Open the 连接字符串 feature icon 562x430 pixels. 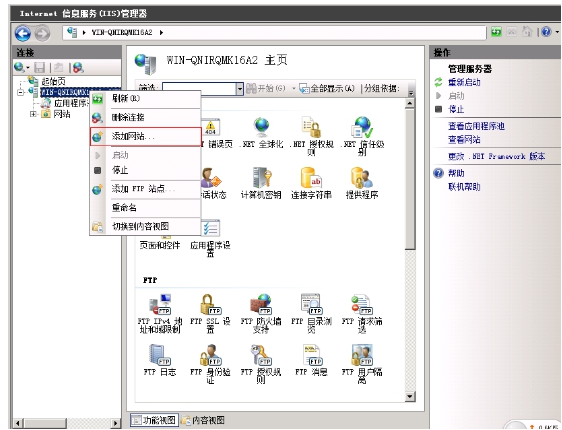(311, 183)
